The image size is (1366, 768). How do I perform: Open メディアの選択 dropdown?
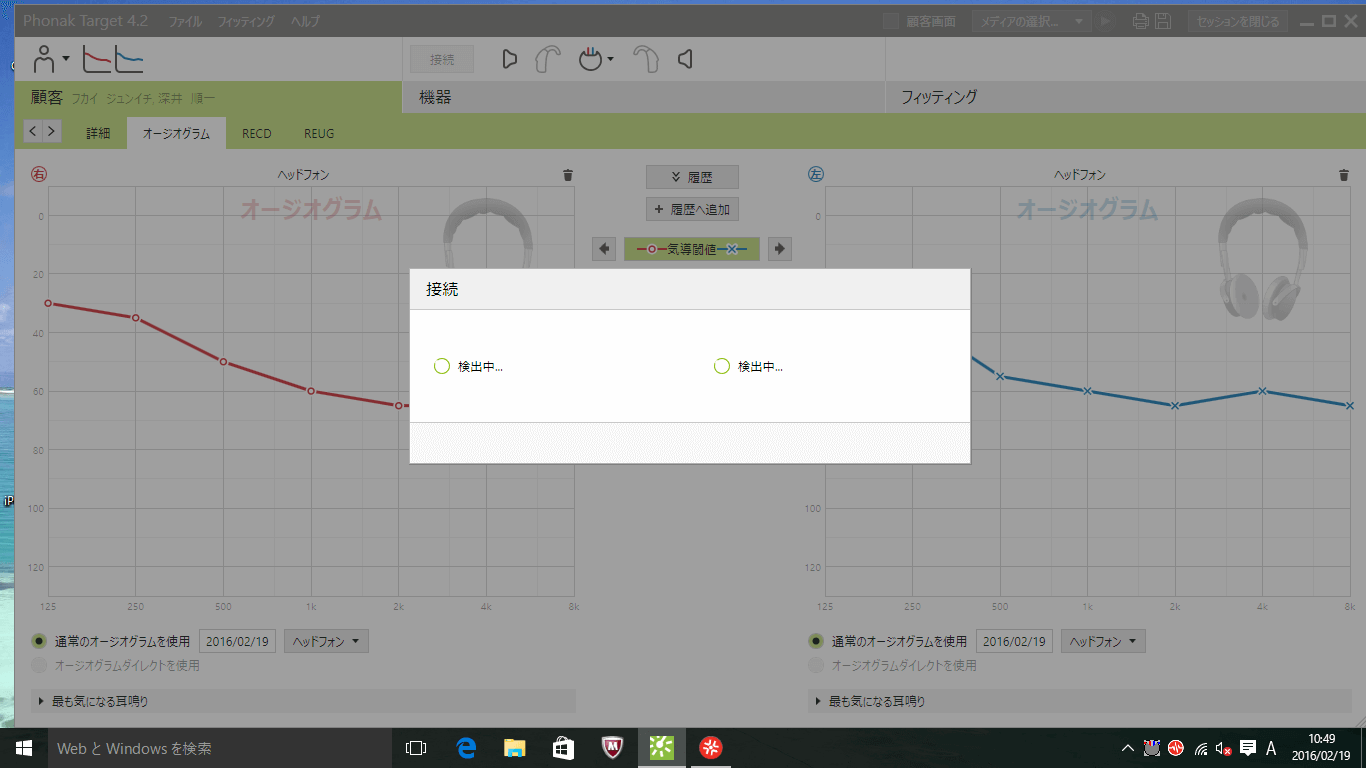pyautogui.click(x=1032, y=21)
